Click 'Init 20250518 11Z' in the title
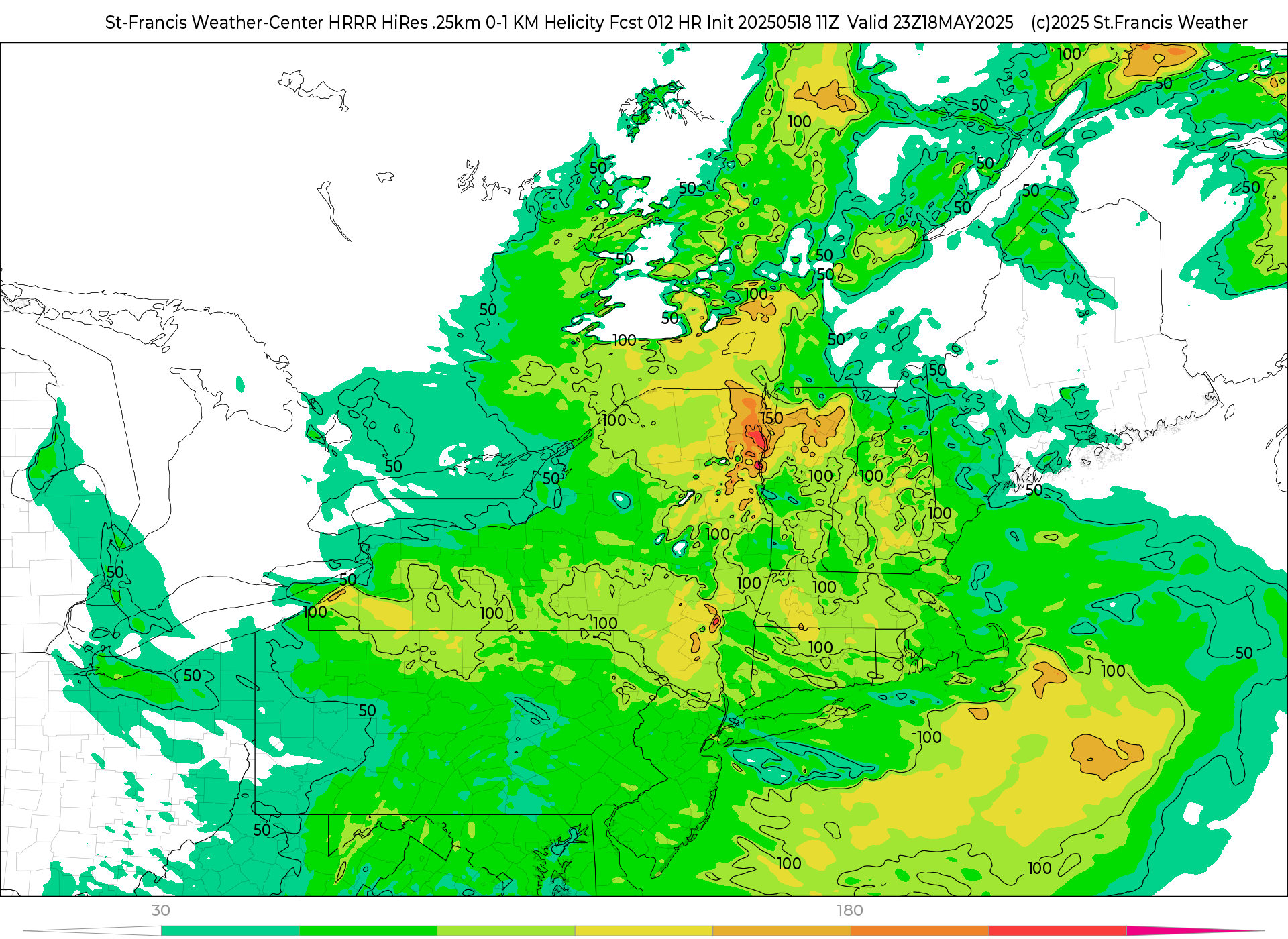This screenshot has height=939, width=1288. tap(772, 23)
